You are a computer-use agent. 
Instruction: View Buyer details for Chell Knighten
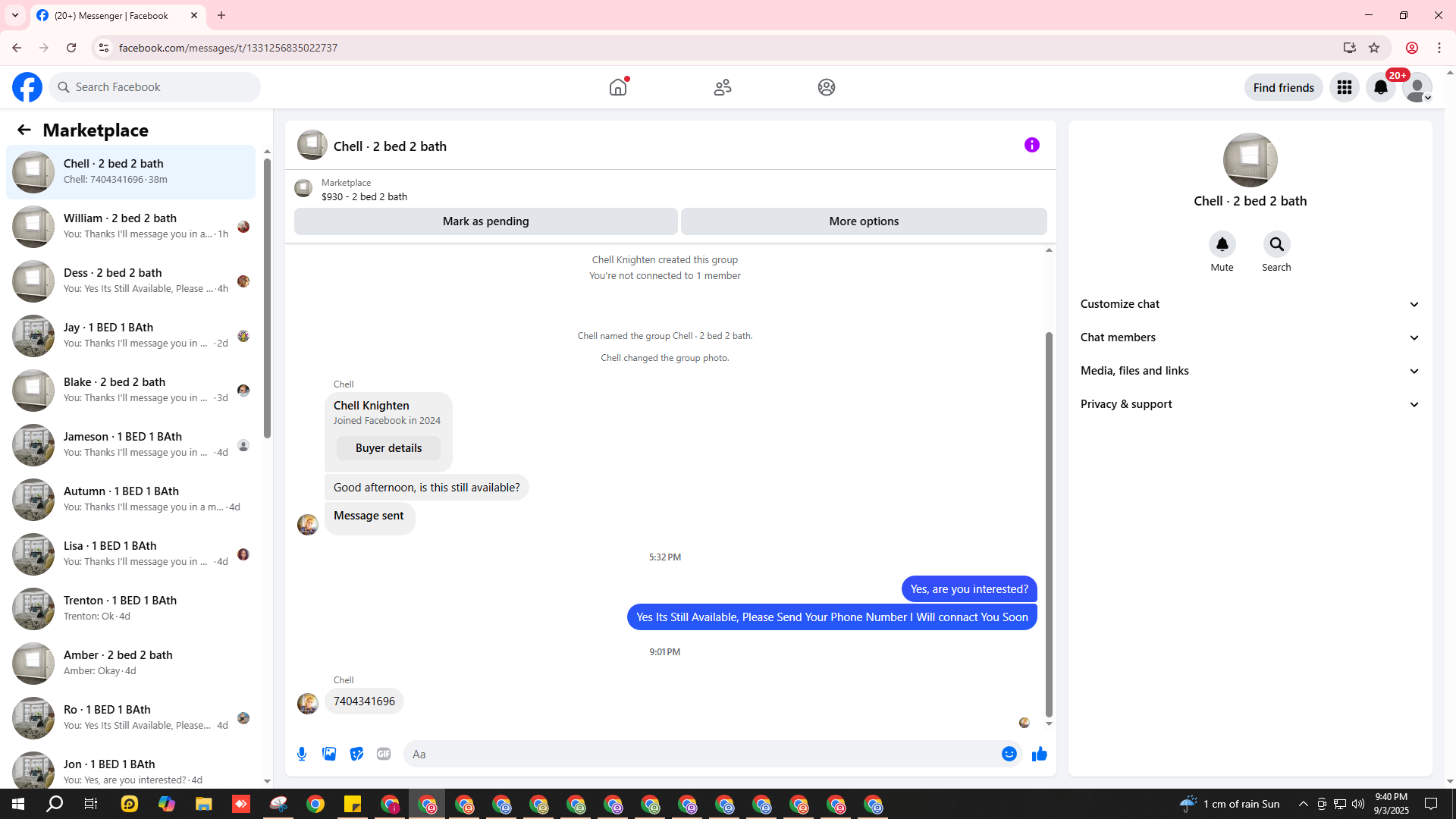[388, 448]
